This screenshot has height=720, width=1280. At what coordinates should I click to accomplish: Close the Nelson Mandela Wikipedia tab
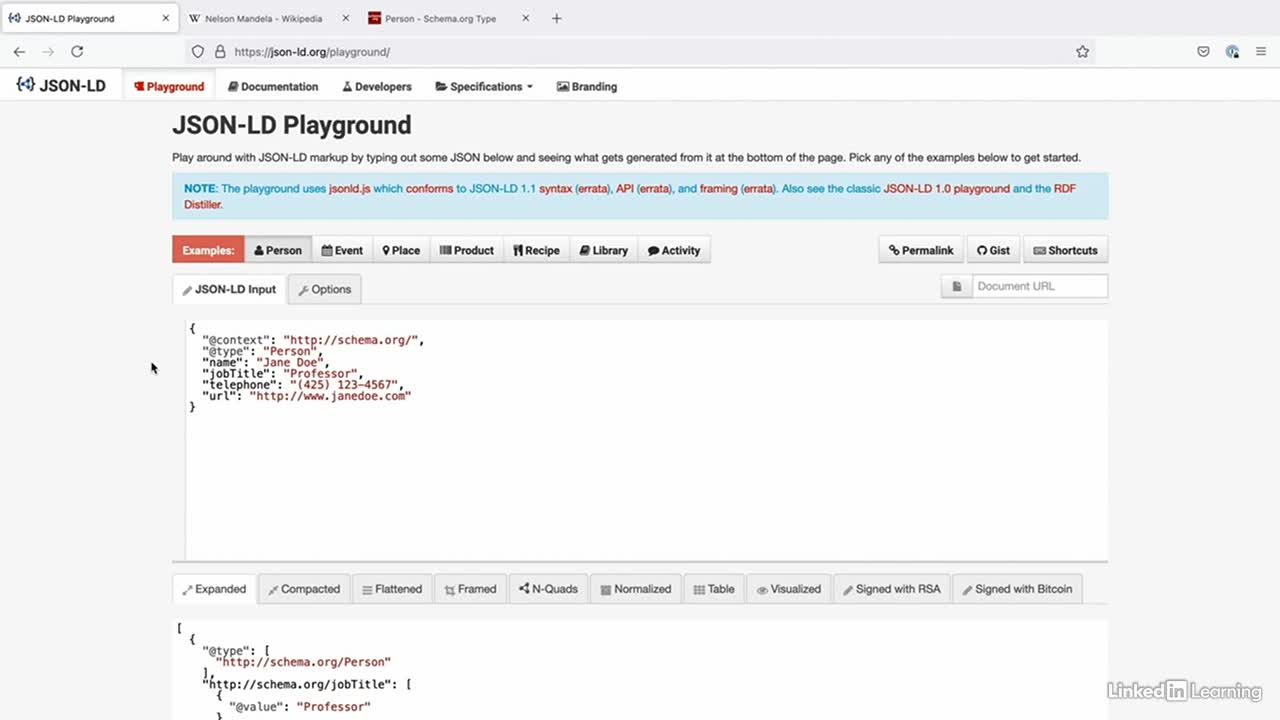(346, 18)
